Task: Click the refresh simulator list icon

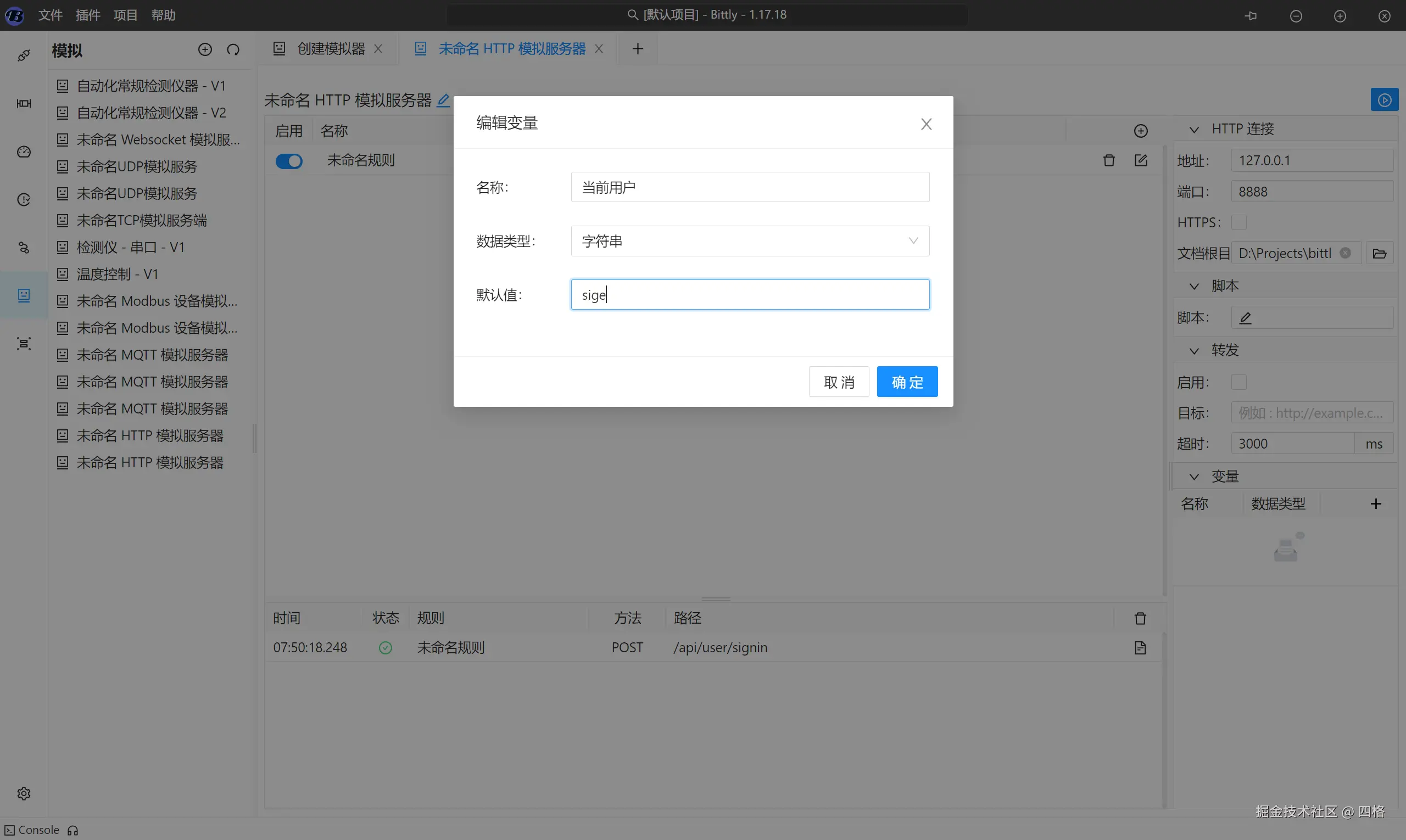Action: click(233, 50)
